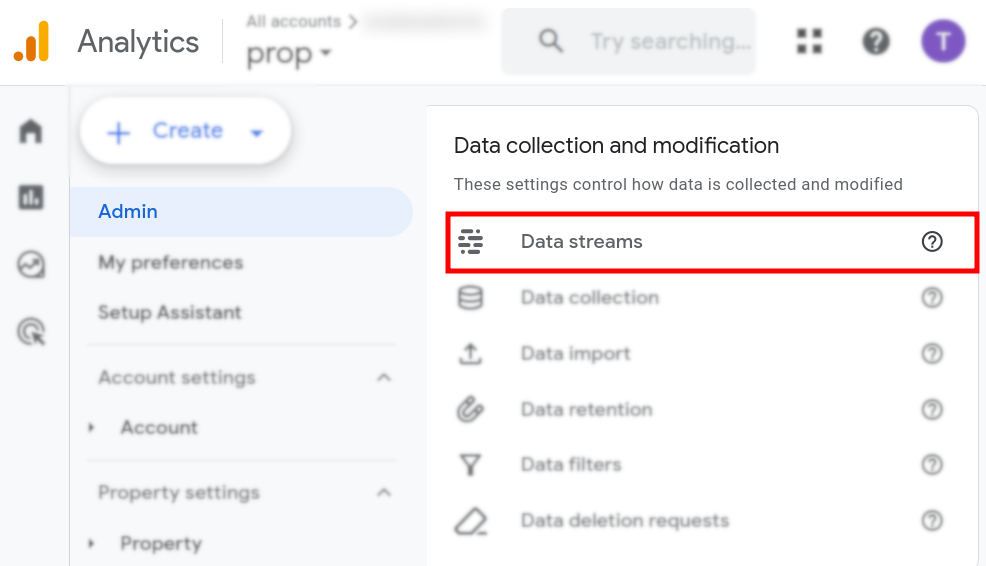Image resolution: width=986 pixels, height=566 pixels.
Task: Open the Reports bar chart icon
Action: click(x=31, y=197)
